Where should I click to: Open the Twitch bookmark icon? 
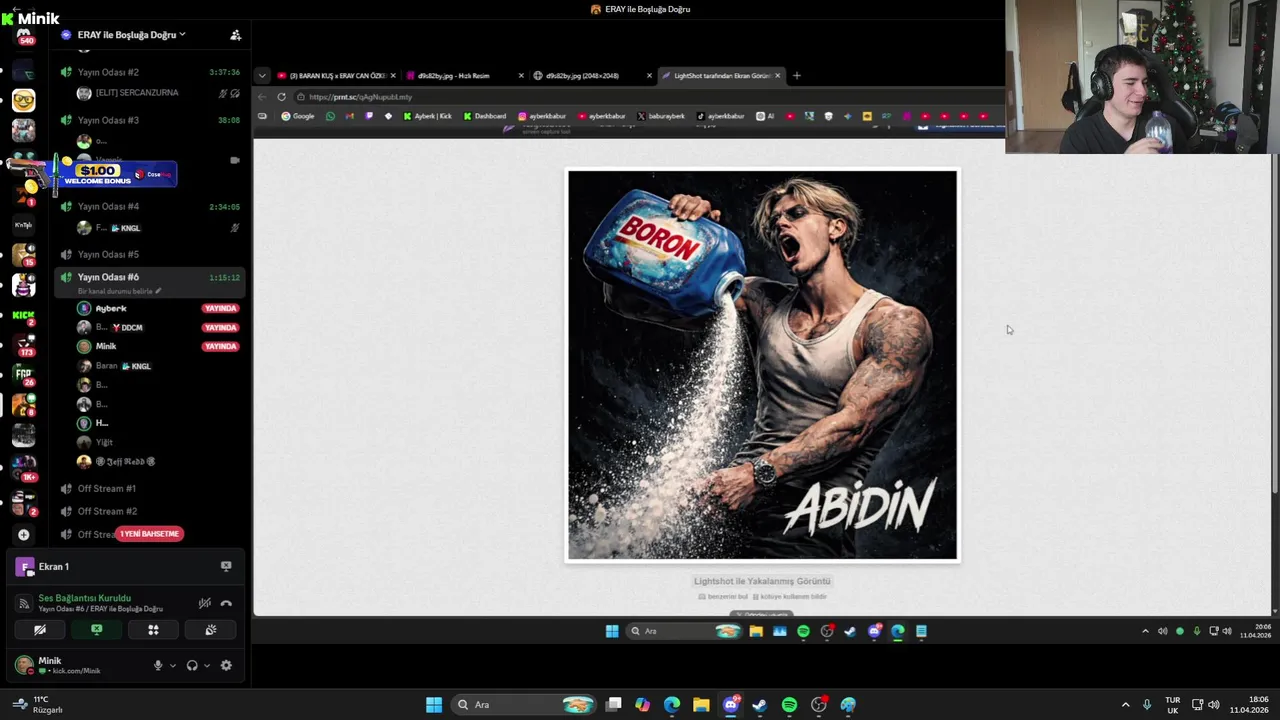[x=369, y=116]
